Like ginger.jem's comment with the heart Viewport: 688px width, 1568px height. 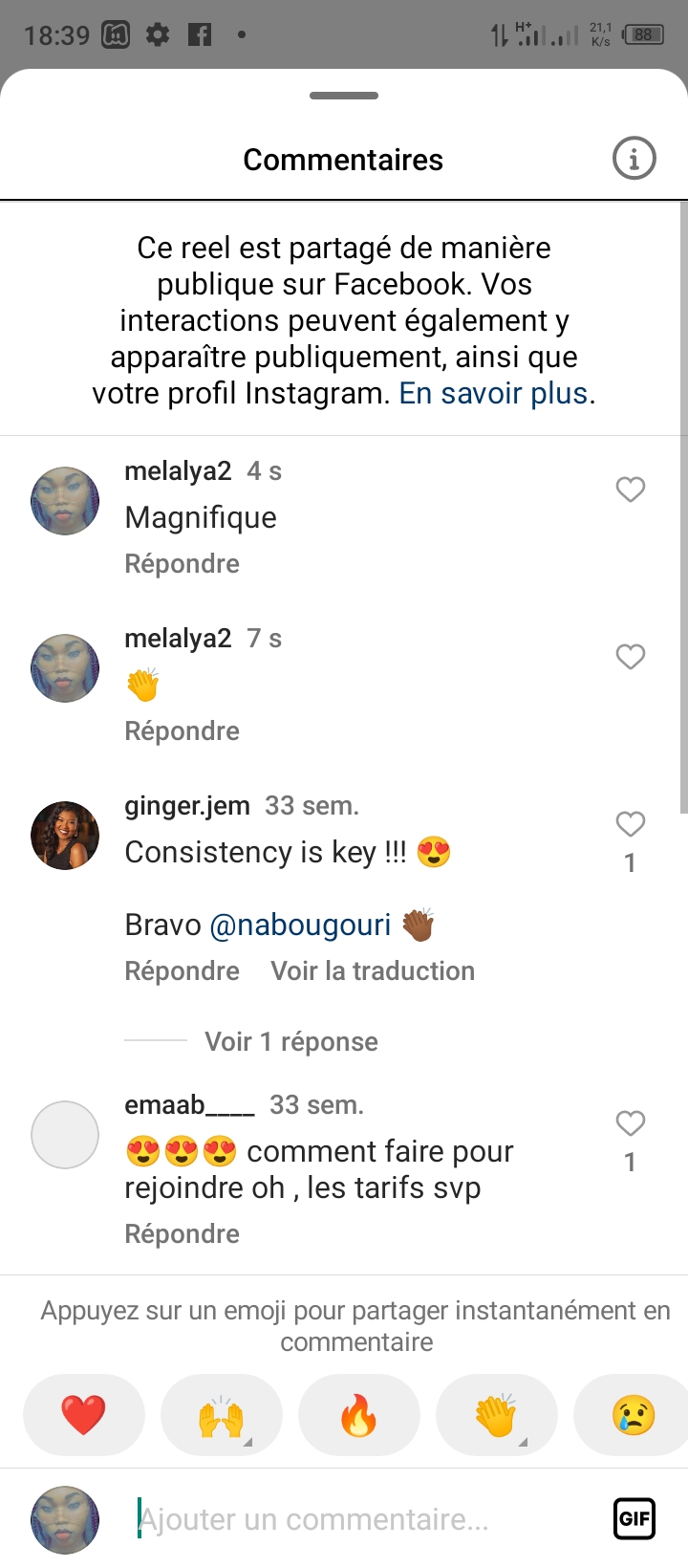click(x=630, y=824)
